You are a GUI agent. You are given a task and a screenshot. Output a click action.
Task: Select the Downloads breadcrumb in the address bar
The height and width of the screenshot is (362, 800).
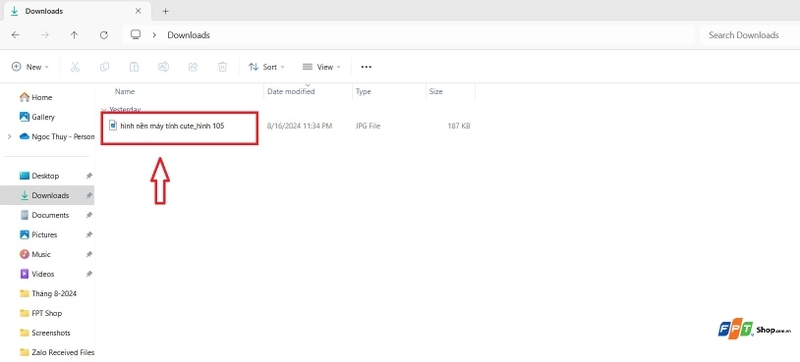(x=189, y=35)
